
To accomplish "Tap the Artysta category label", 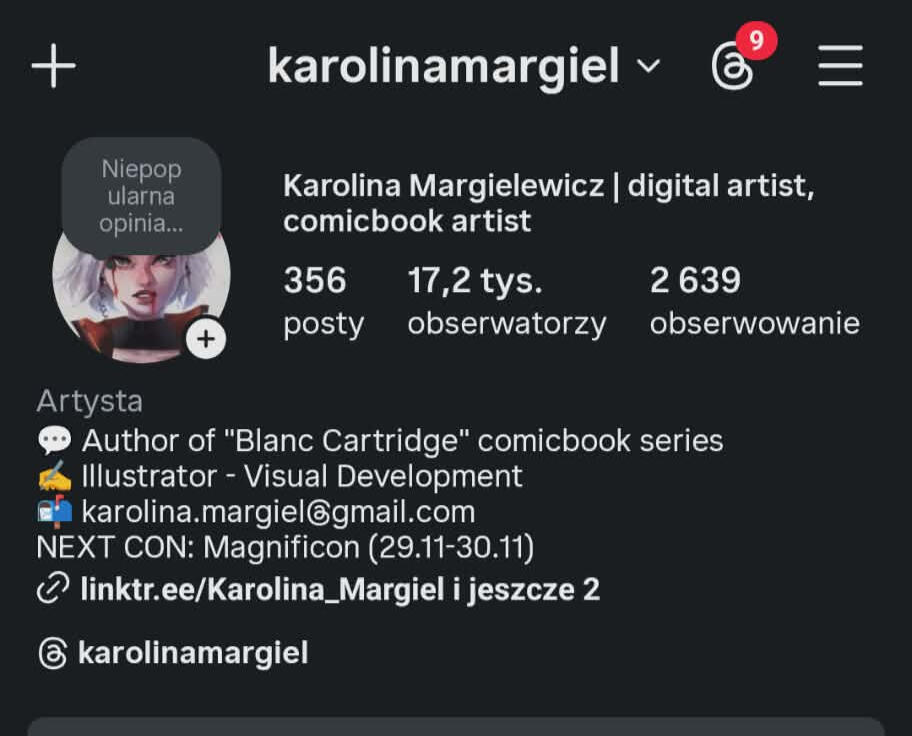I will (90, 401).
